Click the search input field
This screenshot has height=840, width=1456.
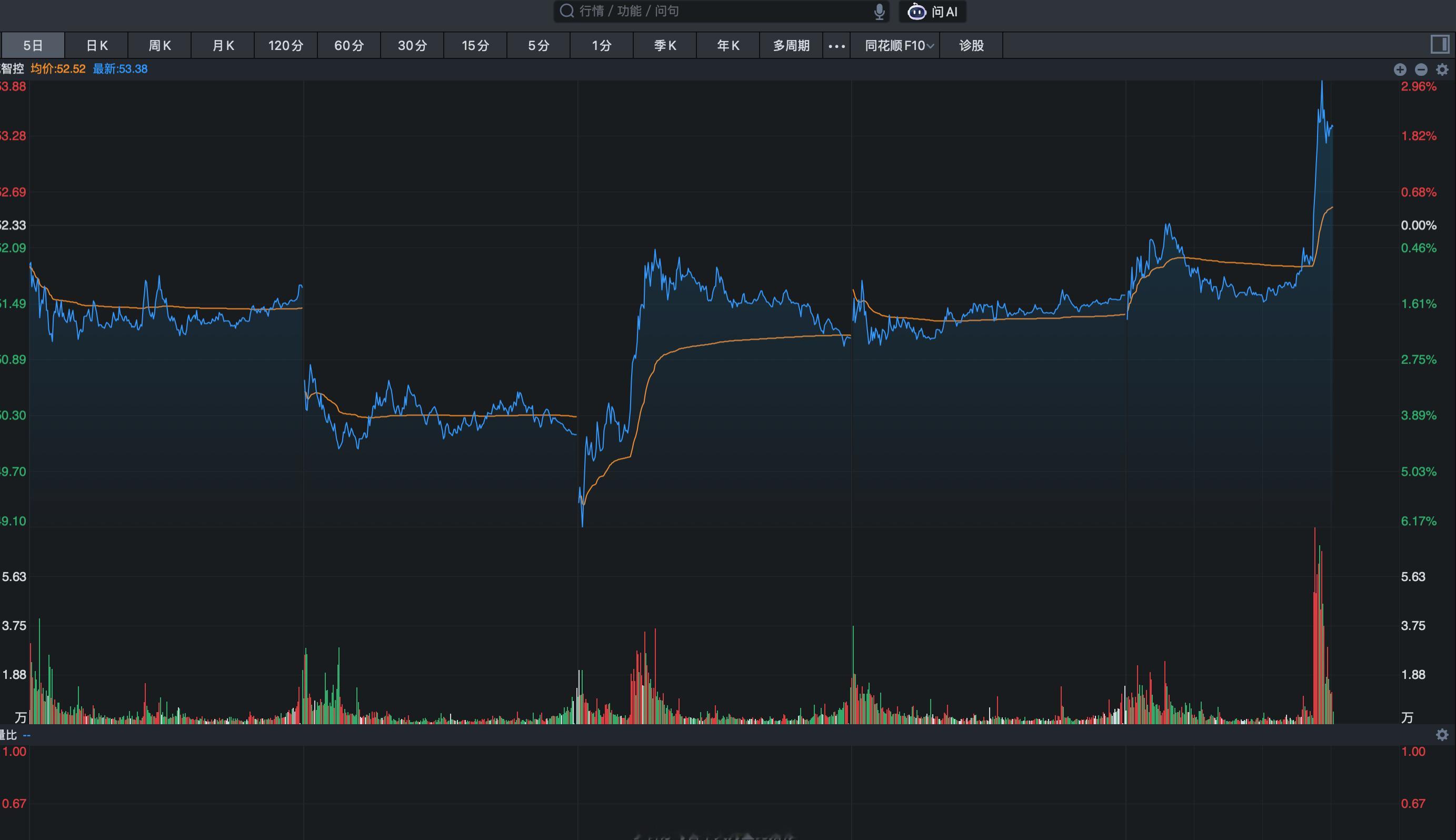point(721,12)
